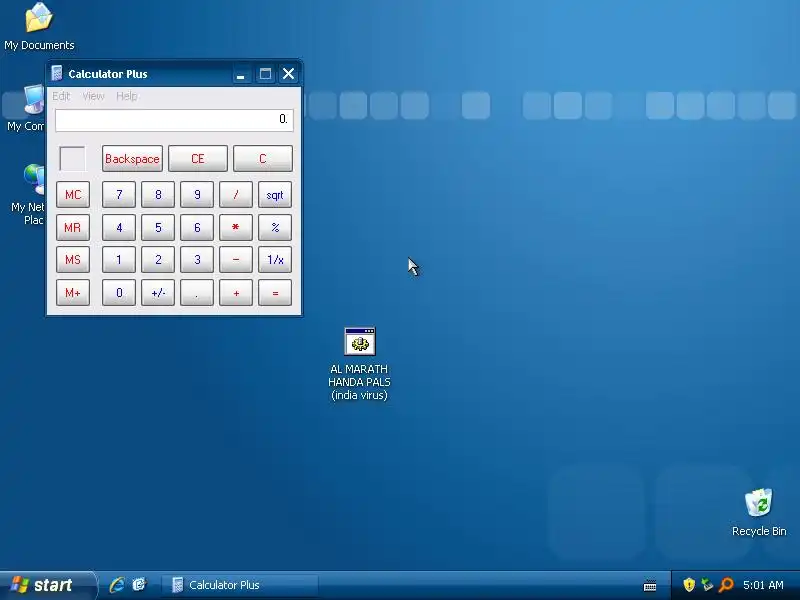The height and width of the screenshot is (600, 800).
Task: Click the decimal point button
Action: tap(197, 292)
